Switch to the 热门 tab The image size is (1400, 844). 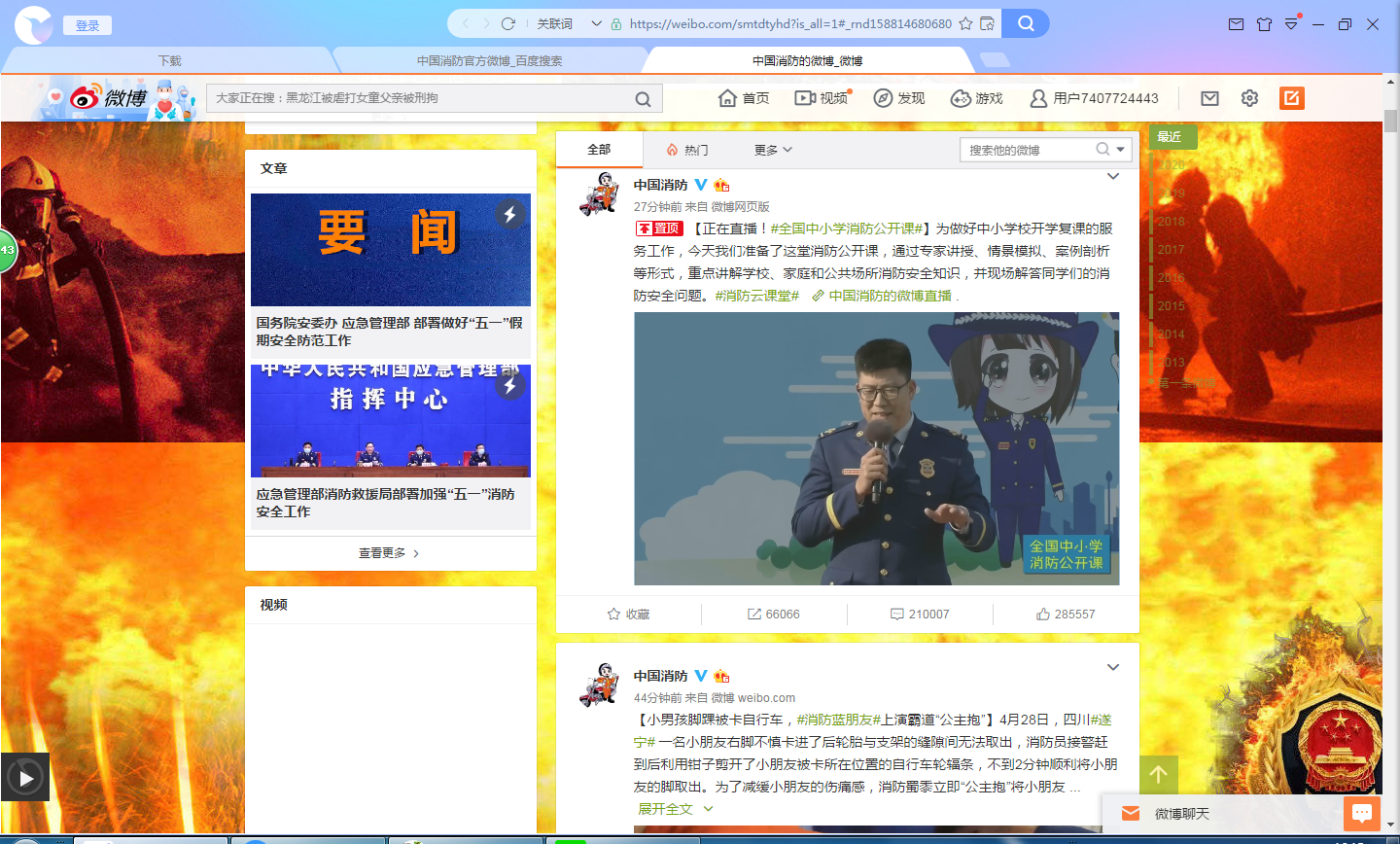[687, 150]
